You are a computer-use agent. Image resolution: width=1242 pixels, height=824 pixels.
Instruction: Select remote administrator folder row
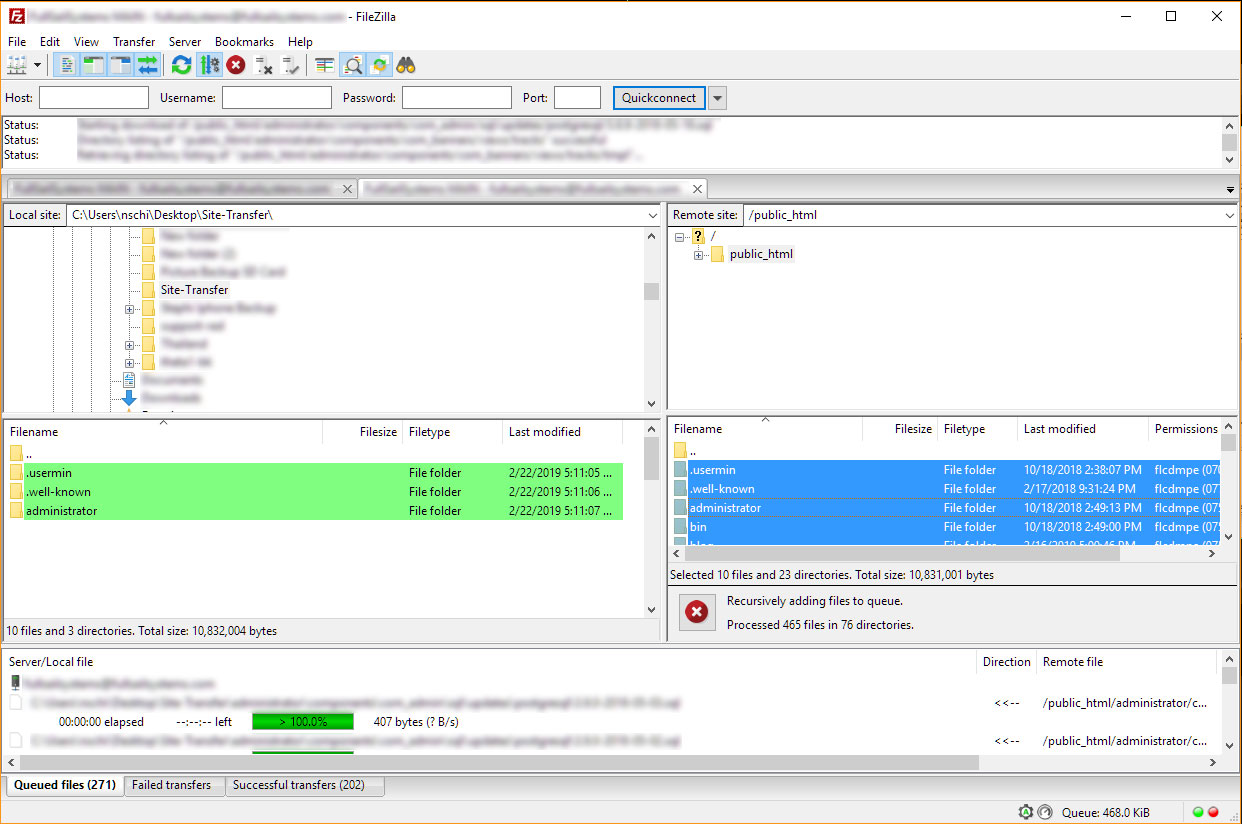point(945,508)
